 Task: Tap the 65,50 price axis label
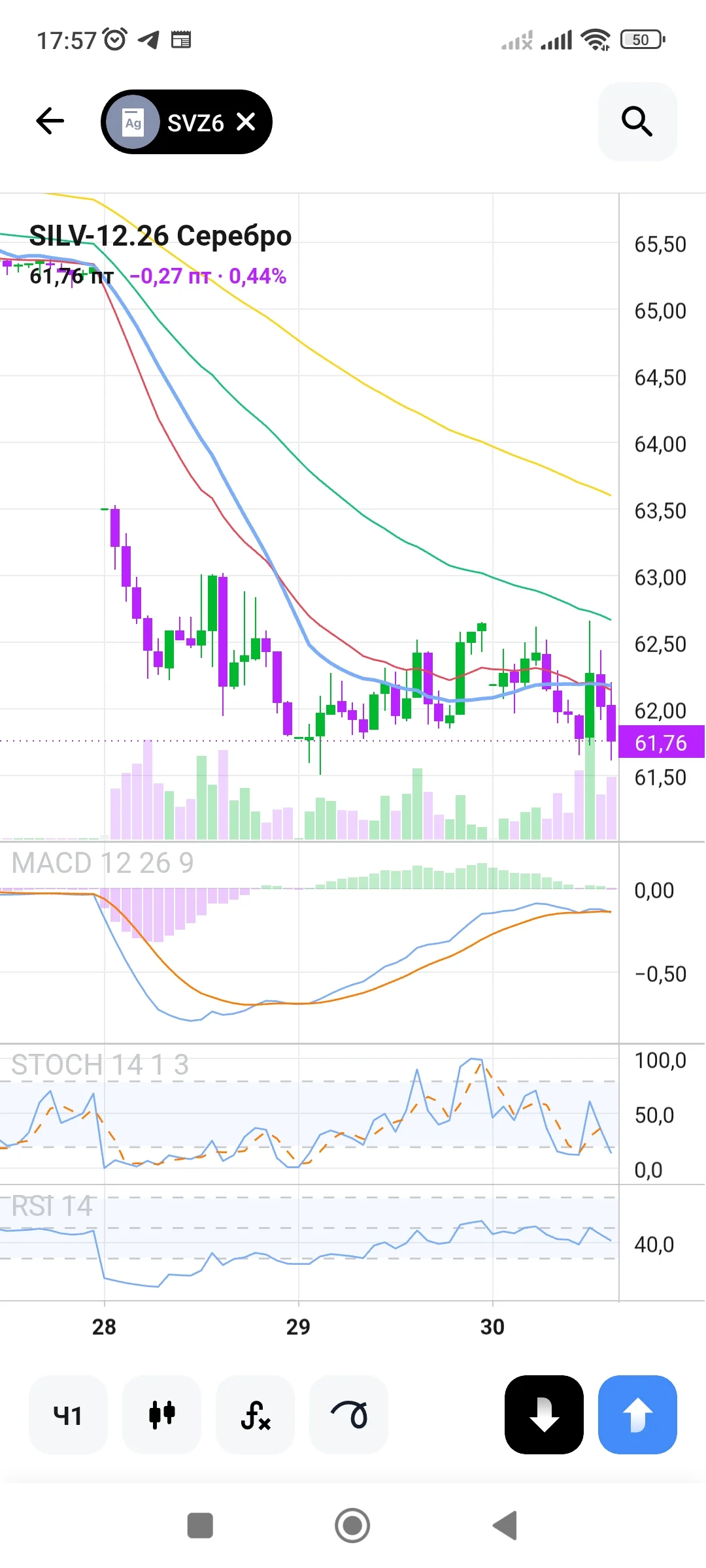pos(660,244)
